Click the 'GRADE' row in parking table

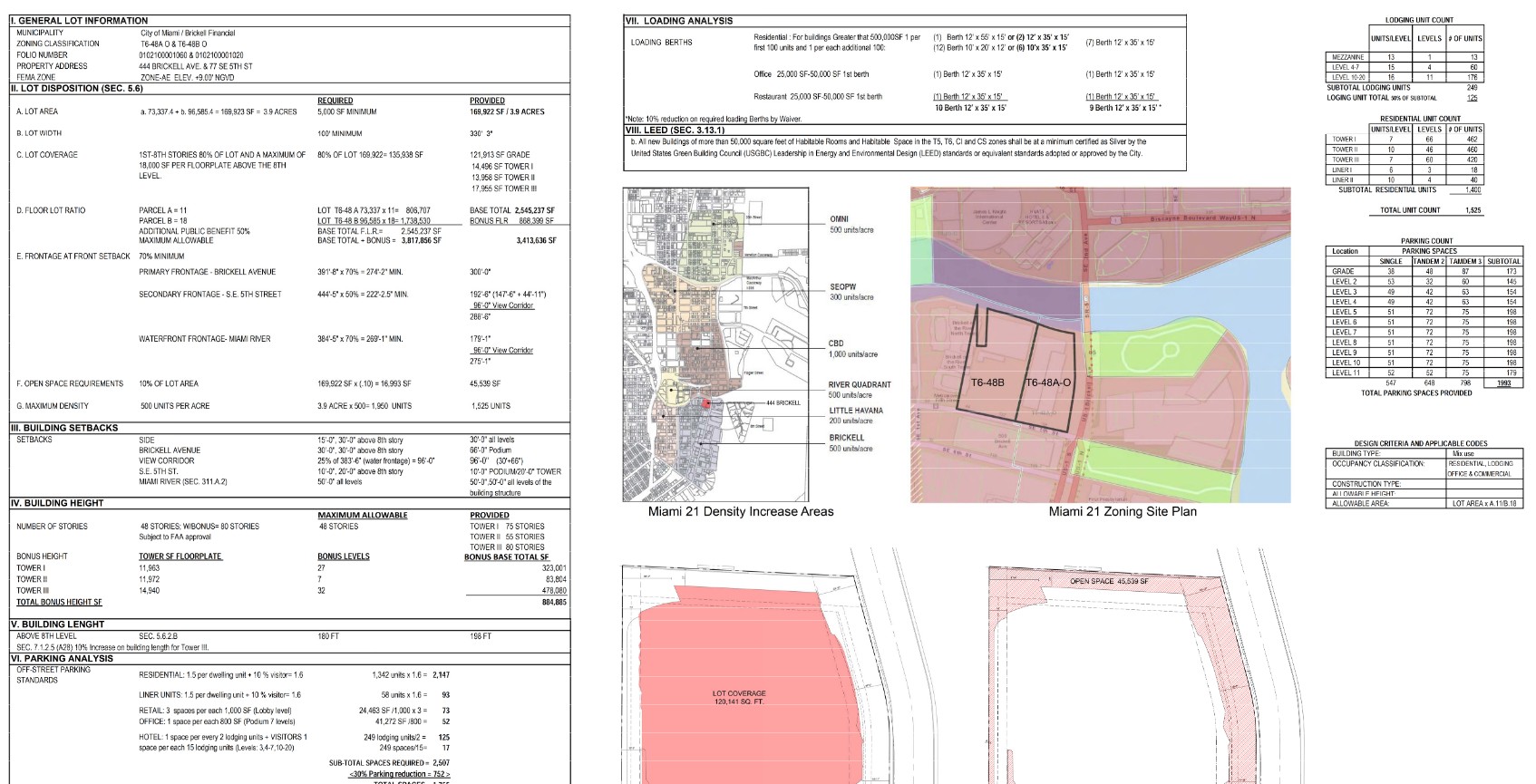tap(1424, 271)
